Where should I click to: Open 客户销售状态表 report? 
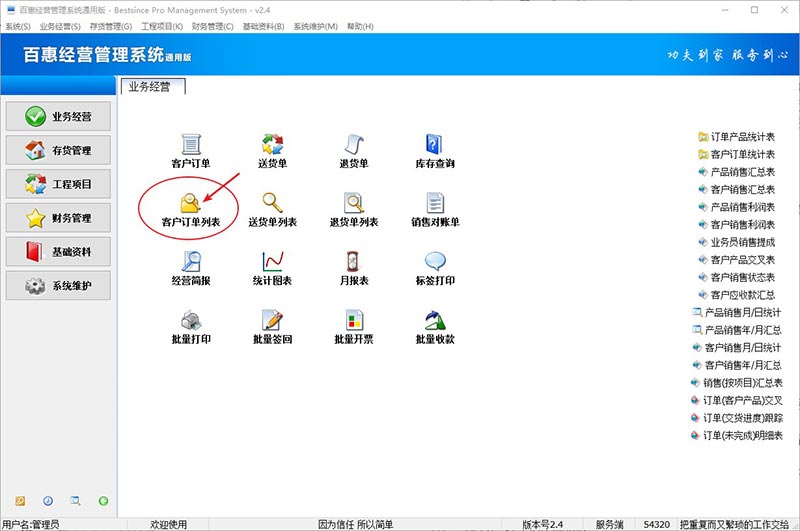tap(736, 277)
